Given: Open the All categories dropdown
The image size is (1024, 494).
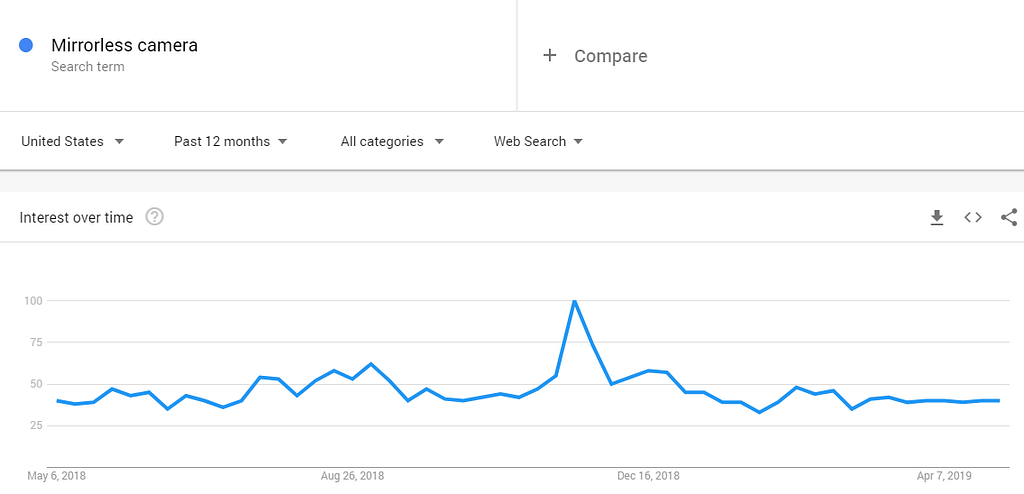Looking at the screenshot, I should (x=392, y=141).
